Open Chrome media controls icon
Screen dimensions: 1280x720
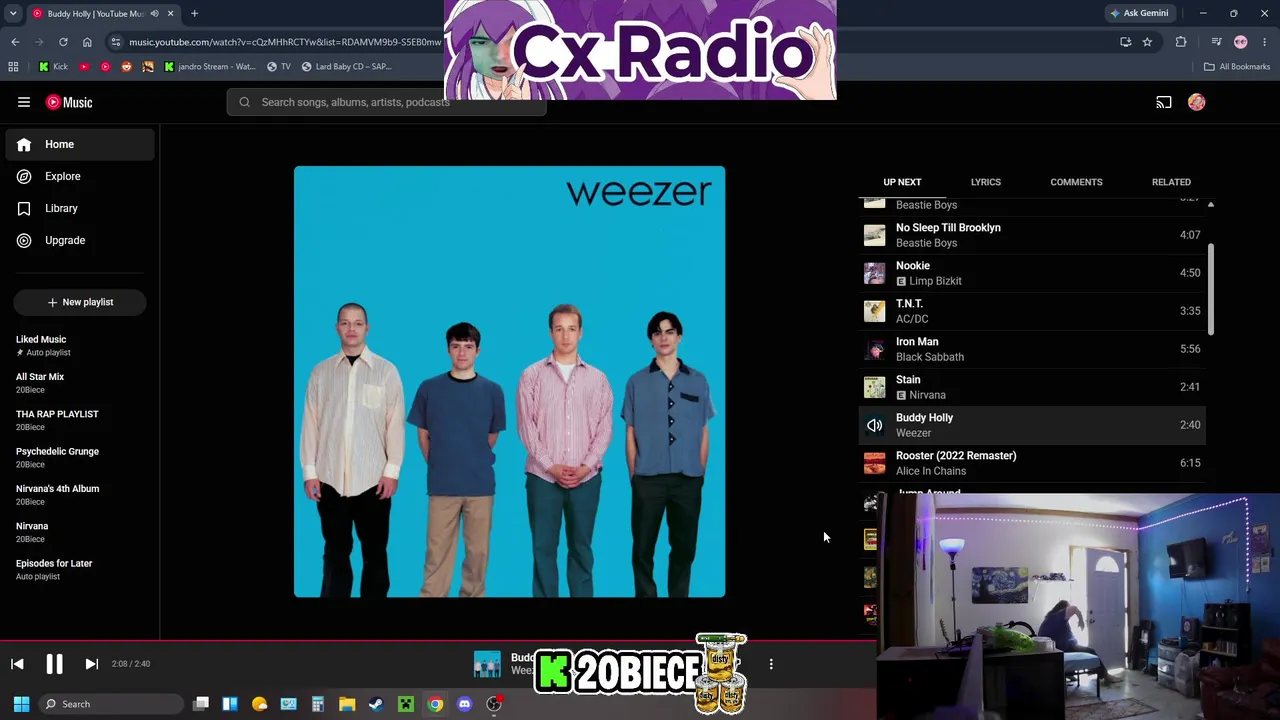[1216, 42]
